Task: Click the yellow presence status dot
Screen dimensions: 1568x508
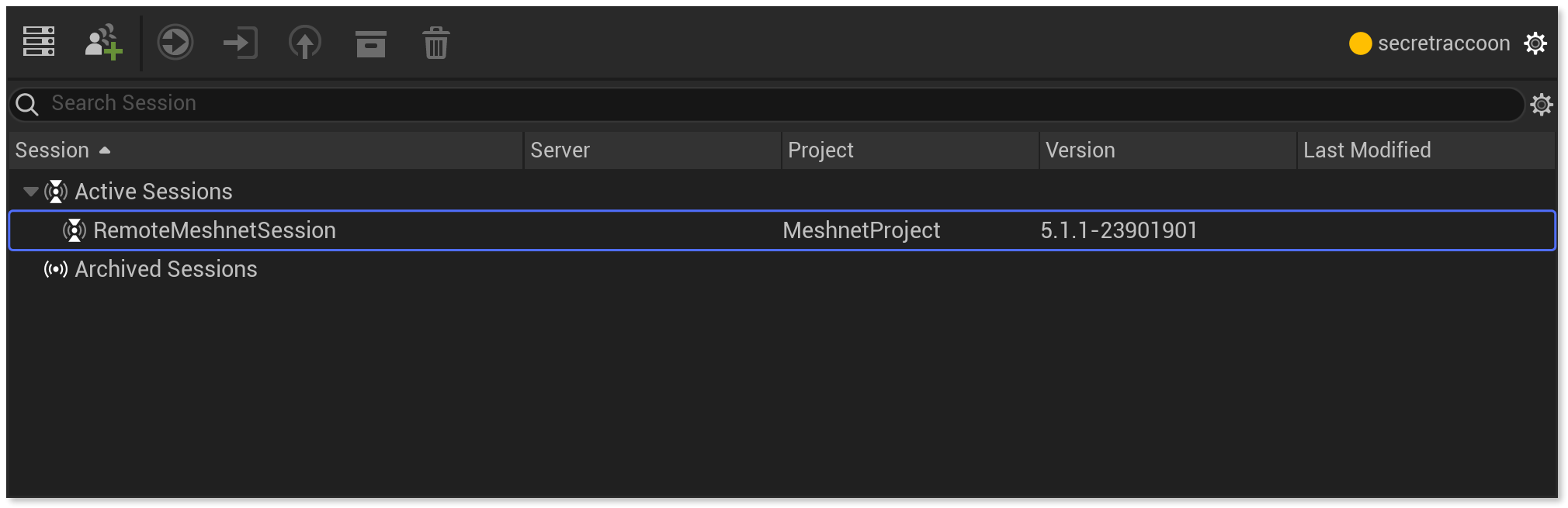Action: 1360,44
